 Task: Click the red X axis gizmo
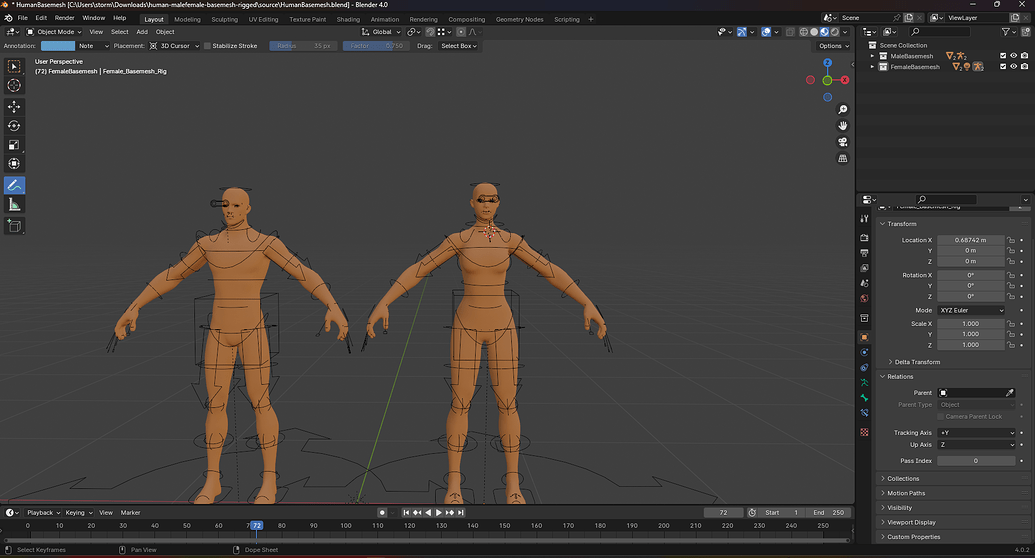844,80
